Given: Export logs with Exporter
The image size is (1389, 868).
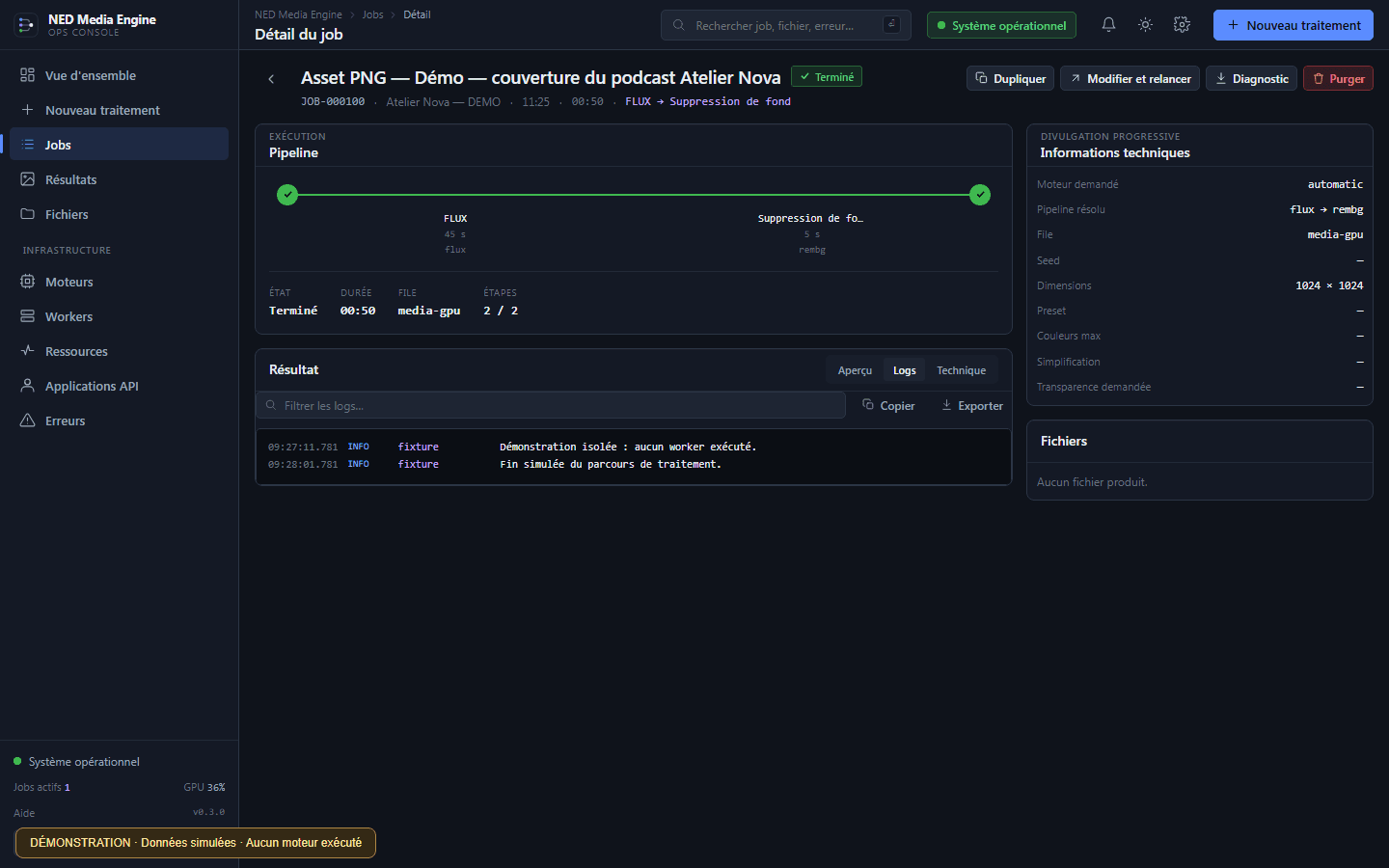Looking at the screenshot, I should [972, 406].
